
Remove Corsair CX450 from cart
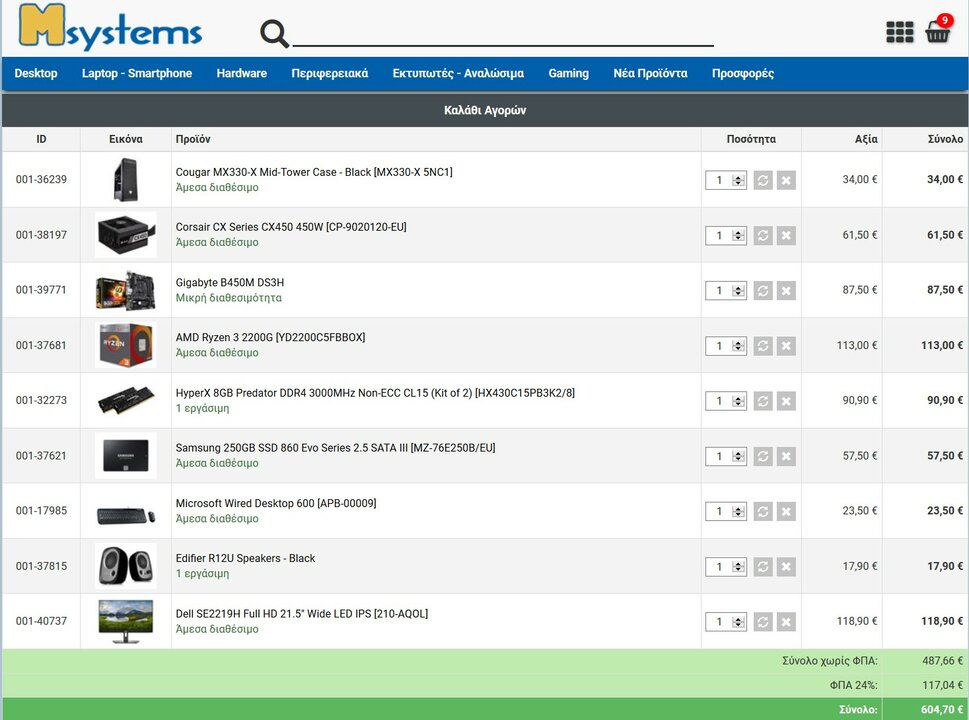click(x=786, y=235)
